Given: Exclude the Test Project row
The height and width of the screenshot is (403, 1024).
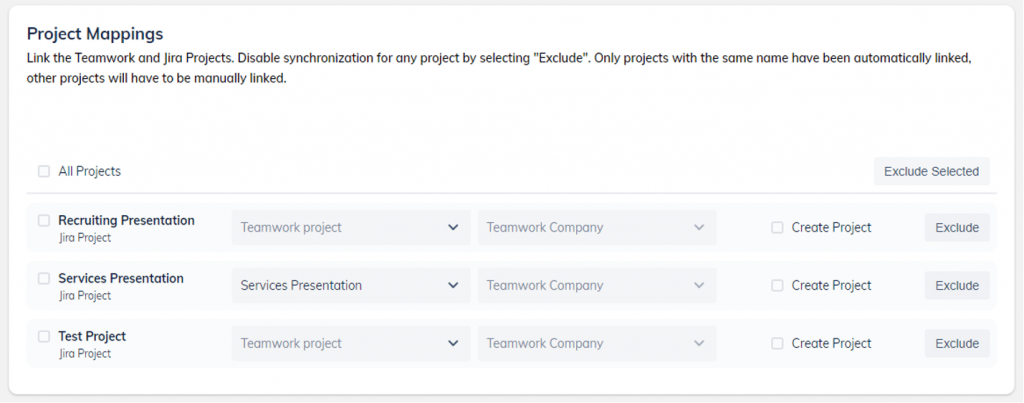Looking at the screenshot, I should (x=956, y=344).
